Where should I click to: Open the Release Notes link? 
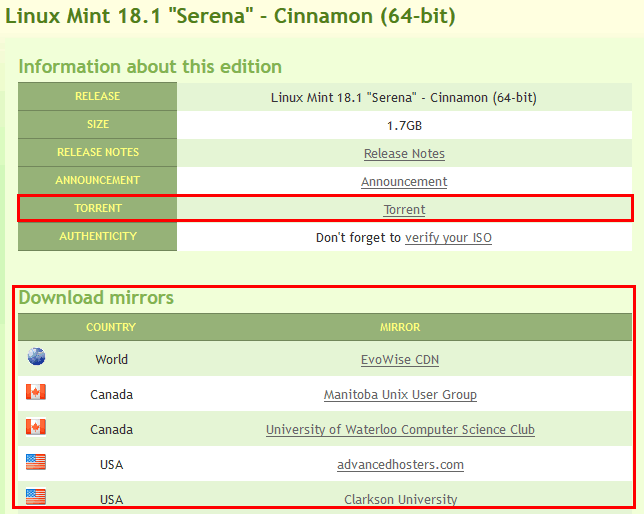404,154
